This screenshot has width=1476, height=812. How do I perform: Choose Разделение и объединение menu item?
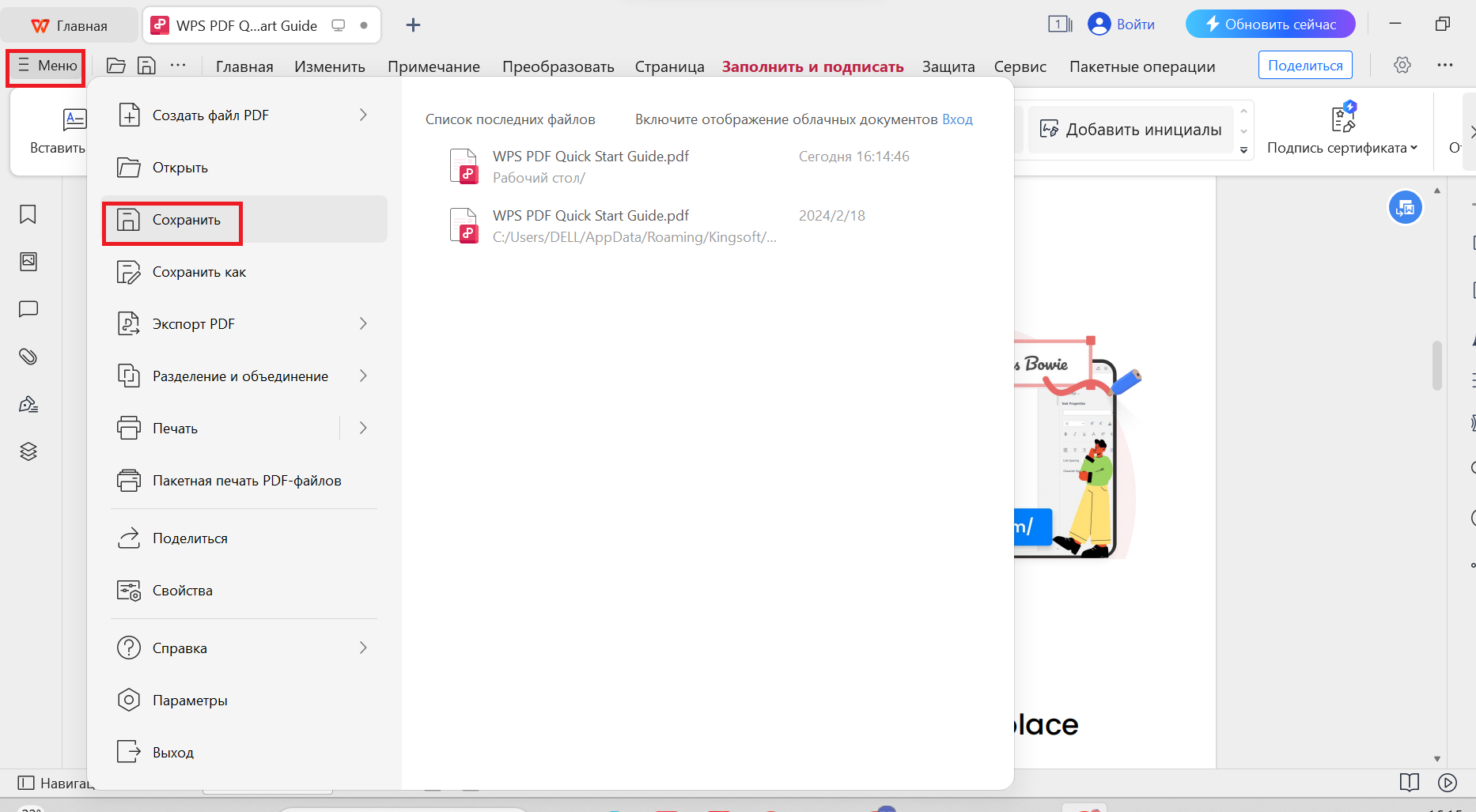tap(244, 376)
